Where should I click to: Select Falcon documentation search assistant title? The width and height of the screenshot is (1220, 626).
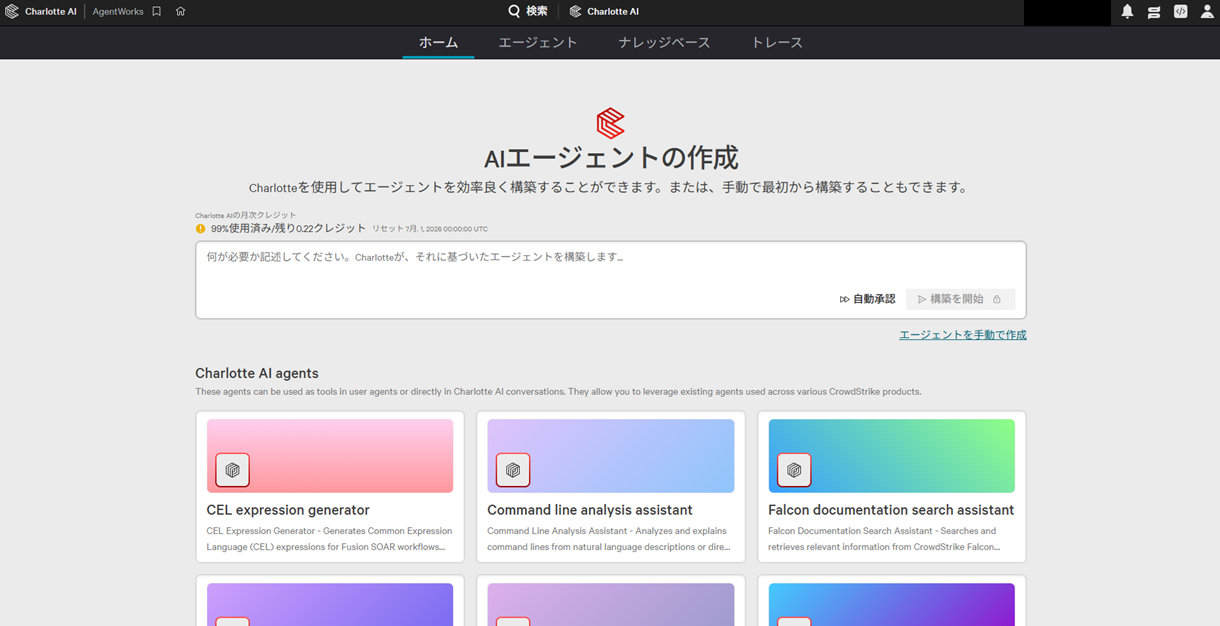pyautogui.click(x=891, y=510)
